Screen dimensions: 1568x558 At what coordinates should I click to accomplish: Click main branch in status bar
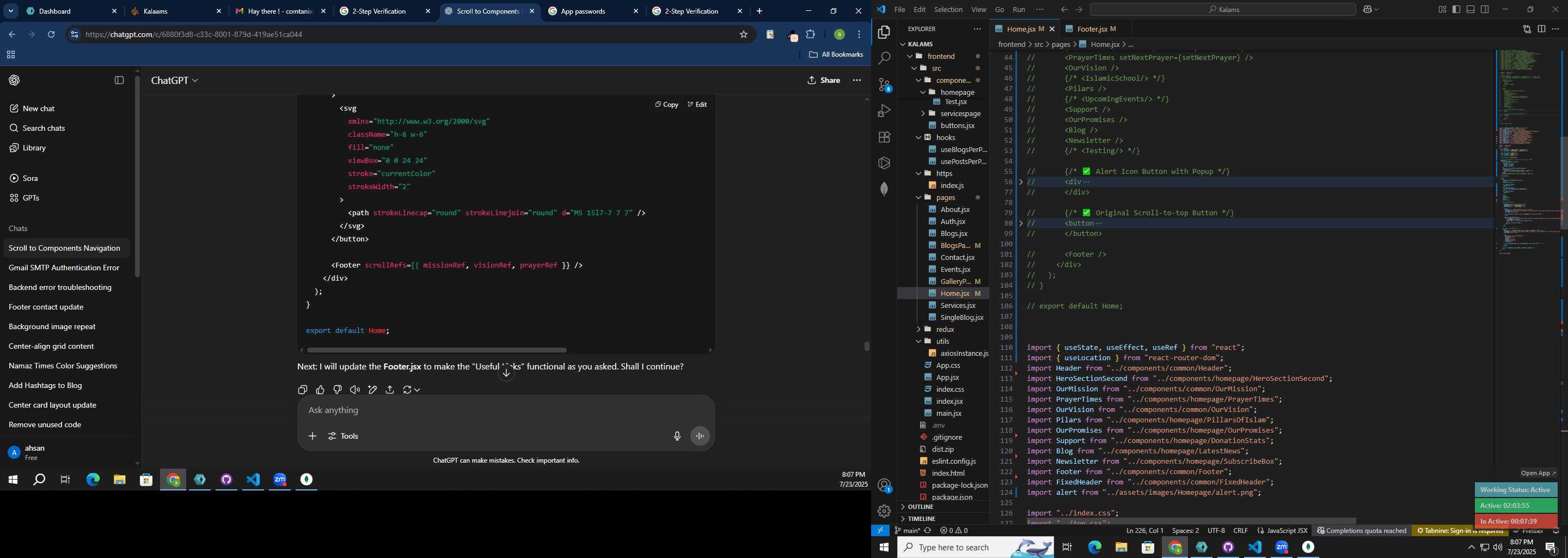point(908,531)
